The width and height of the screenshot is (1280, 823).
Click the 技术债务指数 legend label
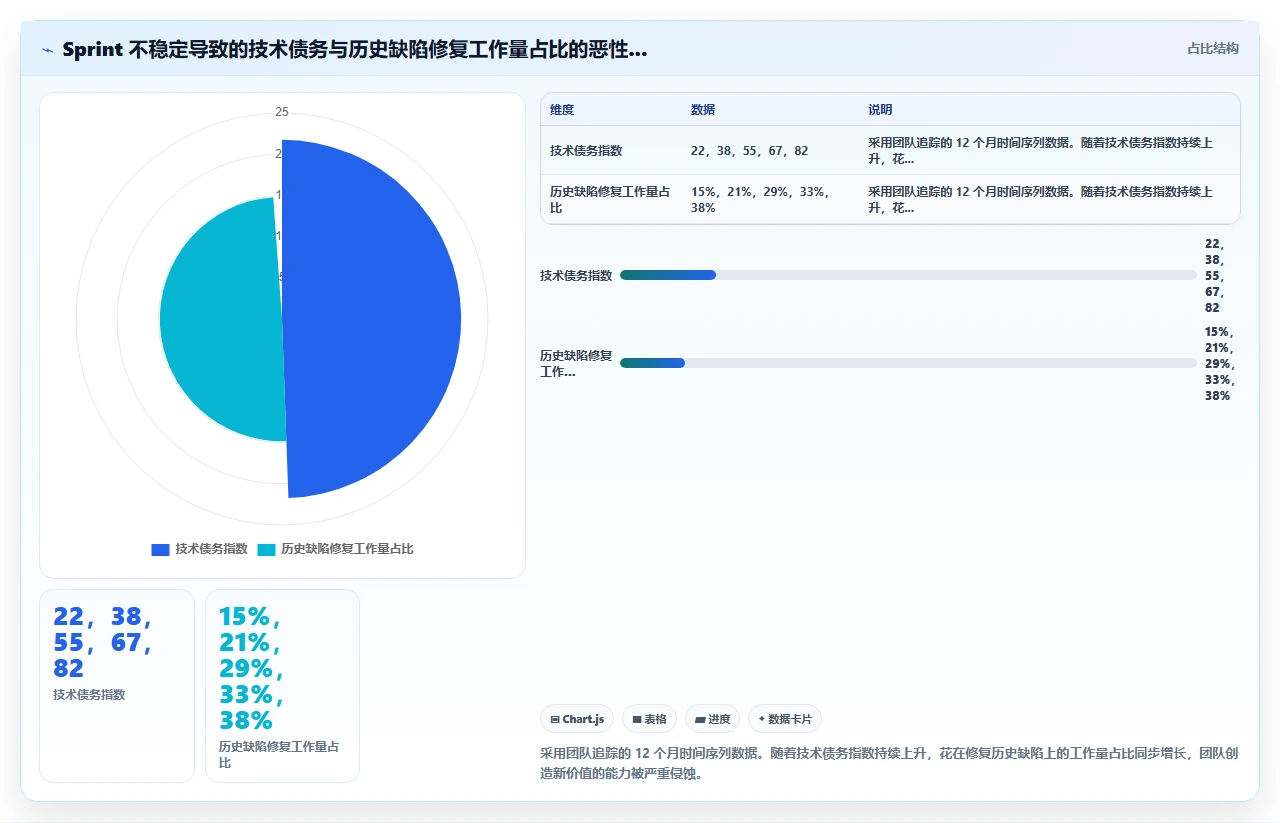[x=211, y=549]
